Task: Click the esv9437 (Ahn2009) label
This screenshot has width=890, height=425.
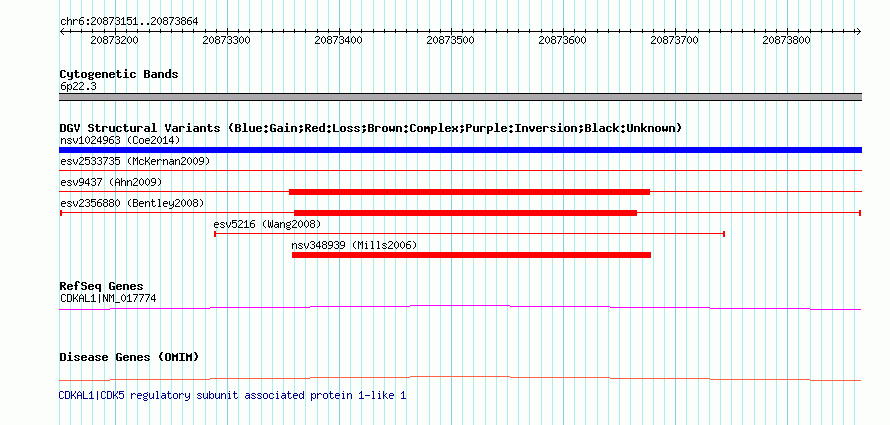Action: pyautogui.click(x=111, y=182)
